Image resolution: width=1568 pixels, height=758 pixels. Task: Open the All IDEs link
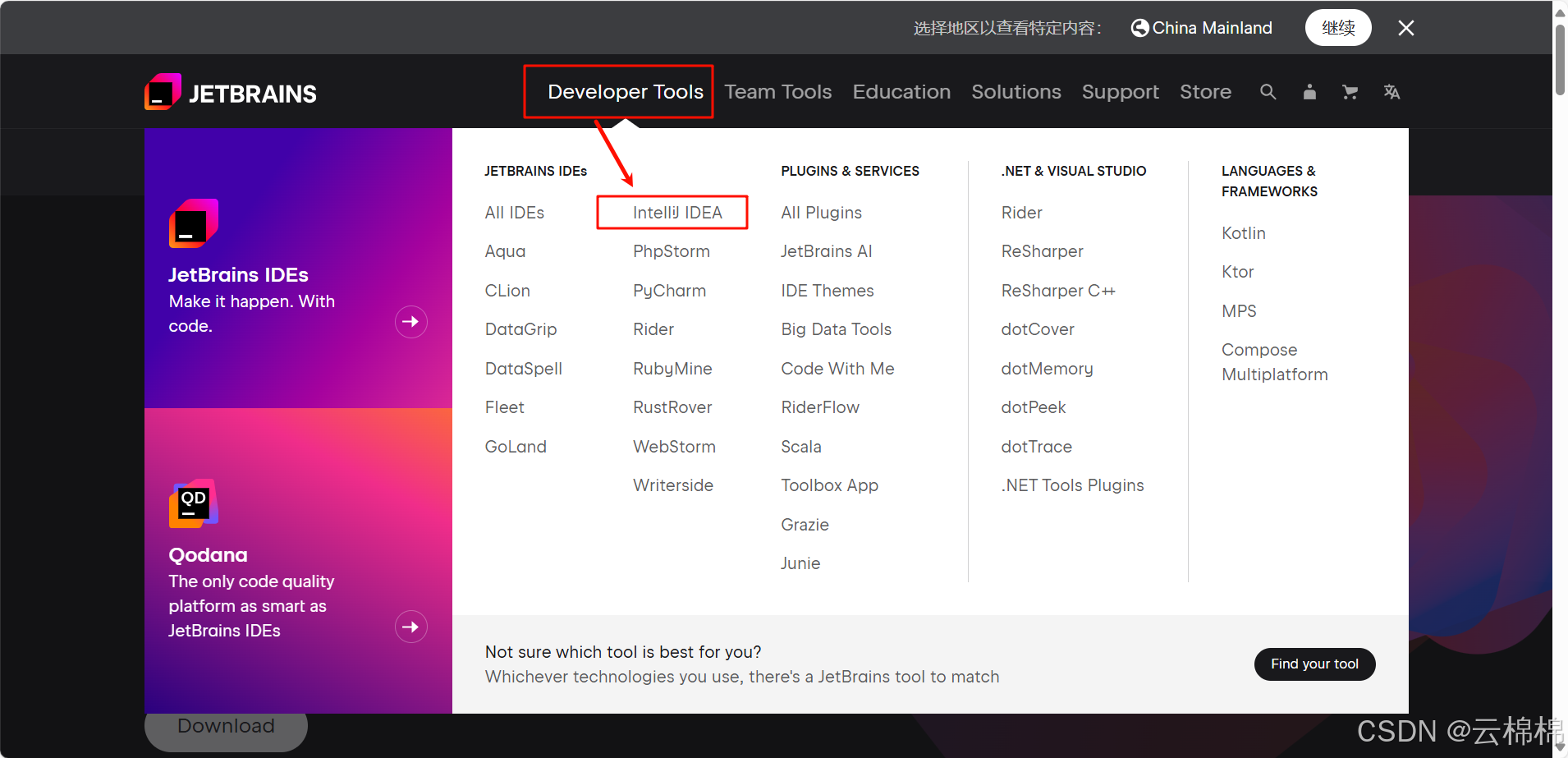point(515,213)
